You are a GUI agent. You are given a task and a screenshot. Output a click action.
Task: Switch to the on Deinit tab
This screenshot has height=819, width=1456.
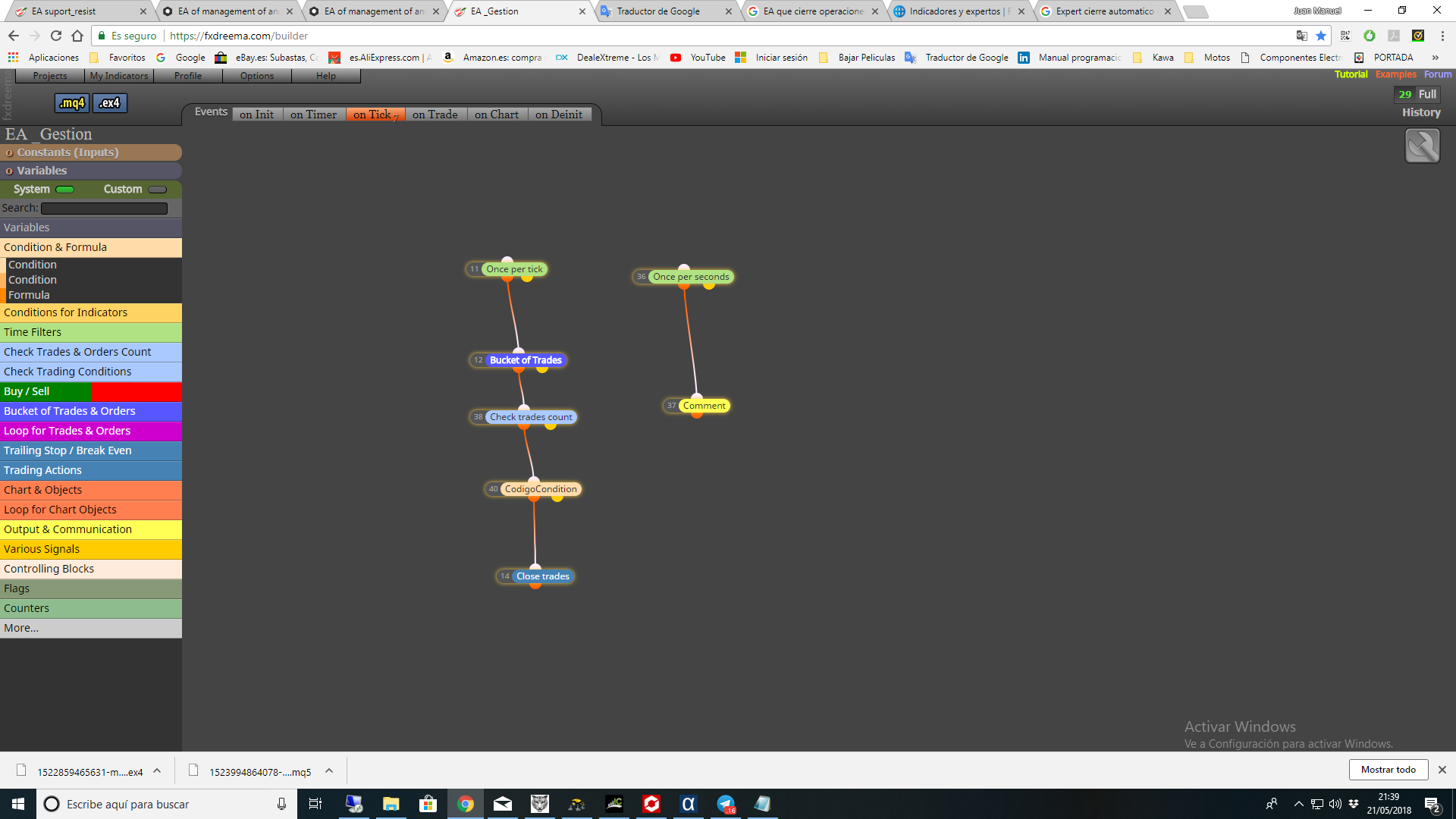559,115
